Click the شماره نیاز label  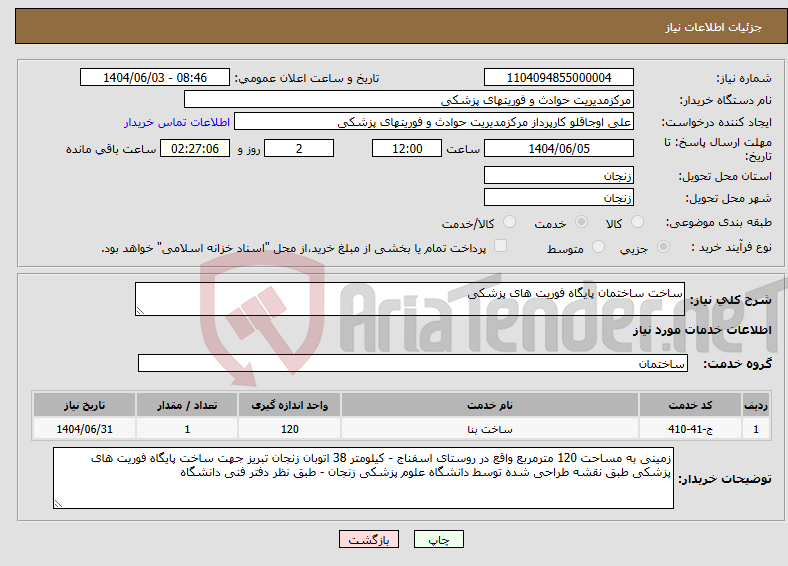744,78
